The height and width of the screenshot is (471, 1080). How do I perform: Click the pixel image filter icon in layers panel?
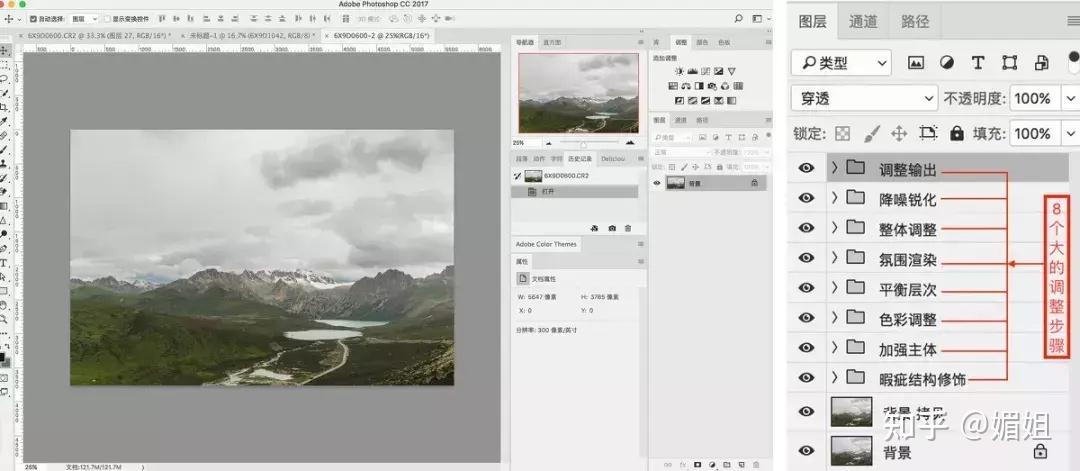pyautogui.click(x=915, y=63)
